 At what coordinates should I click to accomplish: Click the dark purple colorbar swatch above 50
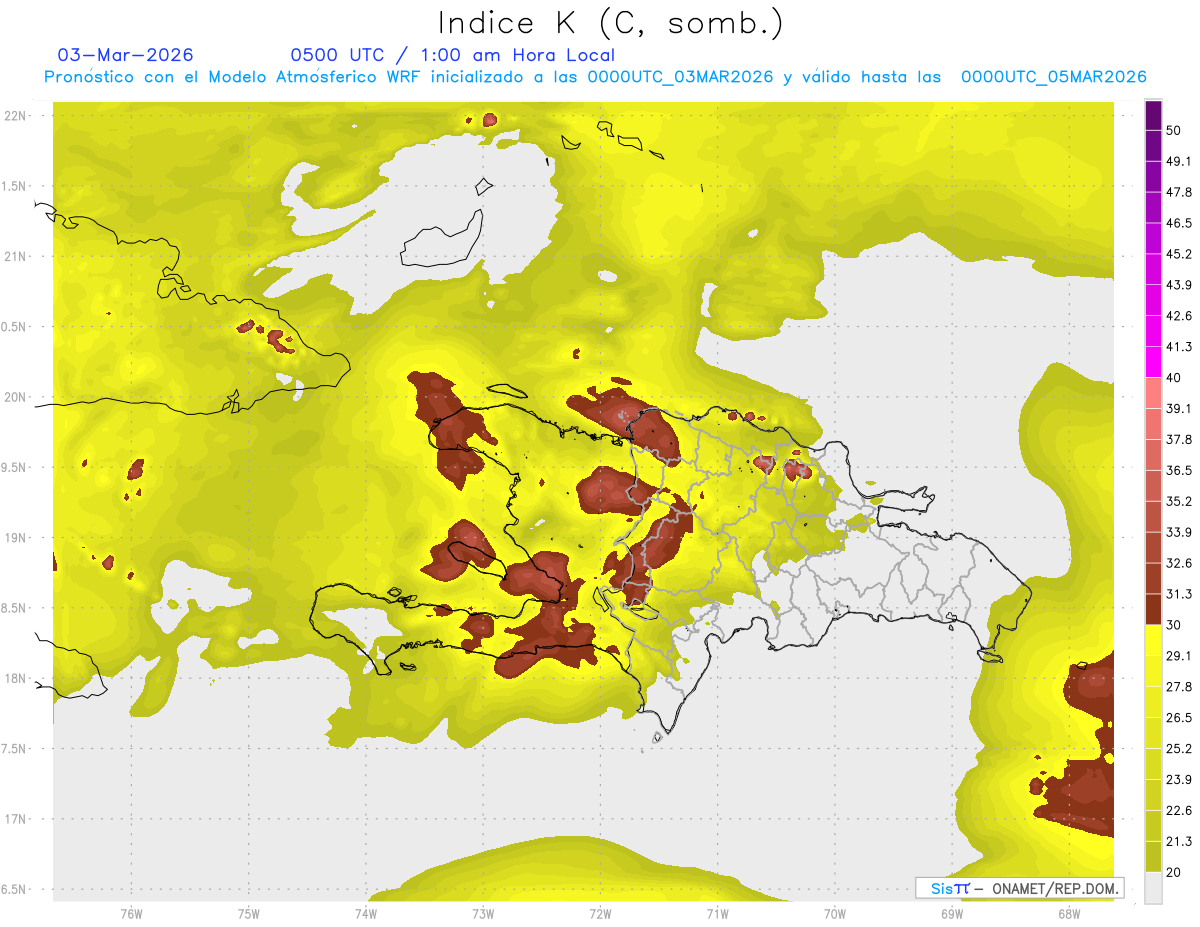tap(1154, 115)
